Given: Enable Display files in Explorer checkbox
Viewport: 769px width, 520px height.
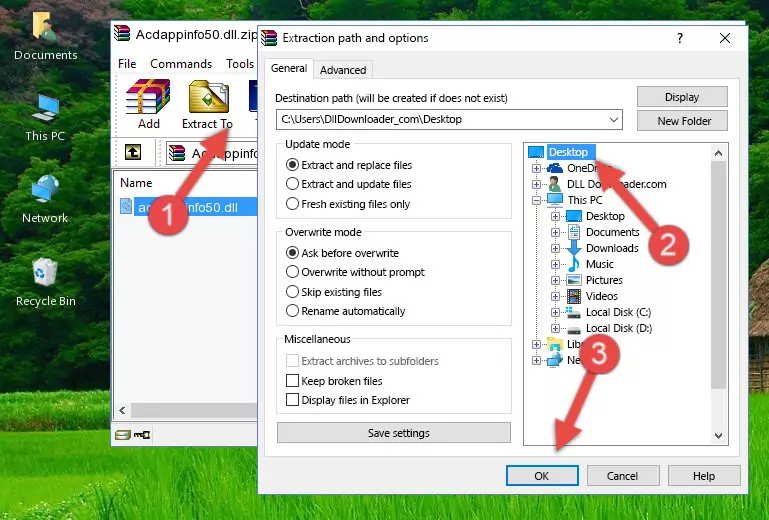Looking at the screenshot, I should [x=292, y=400].
